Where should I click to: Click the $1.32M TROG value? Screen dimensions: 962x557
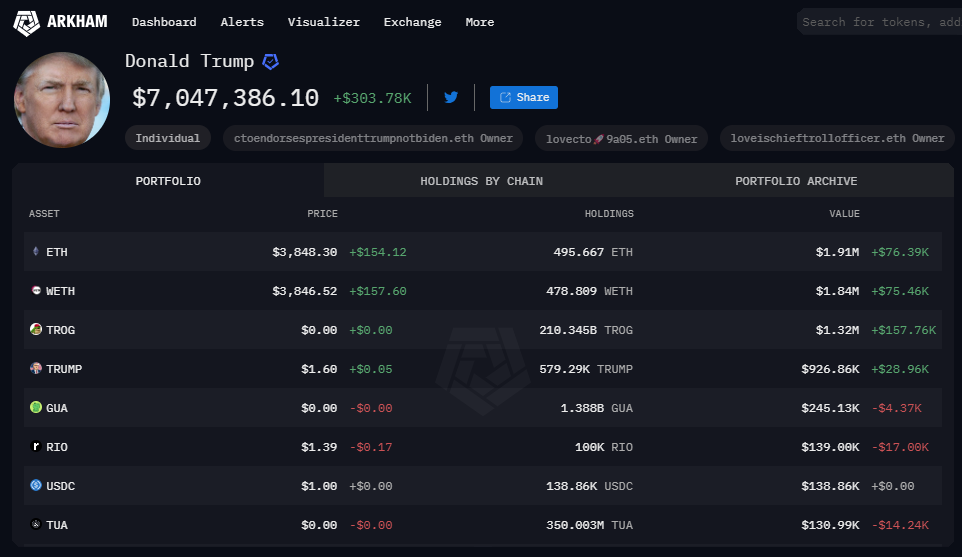click(837, 330)
